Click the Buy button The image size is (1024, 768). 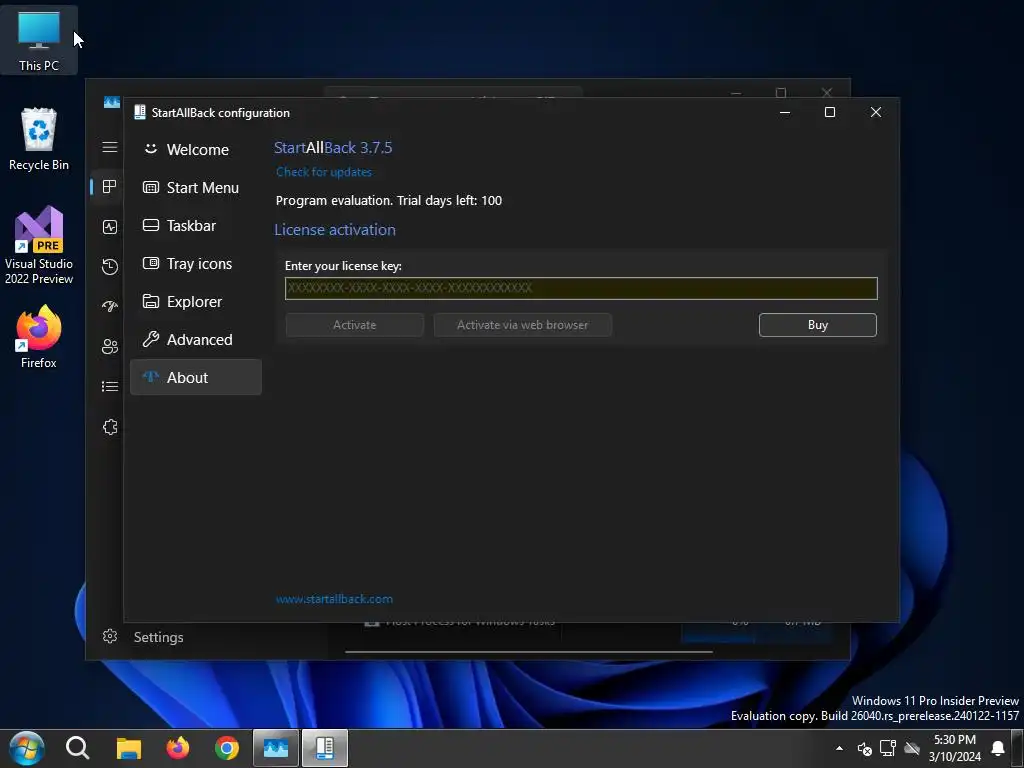click(818, 325)
